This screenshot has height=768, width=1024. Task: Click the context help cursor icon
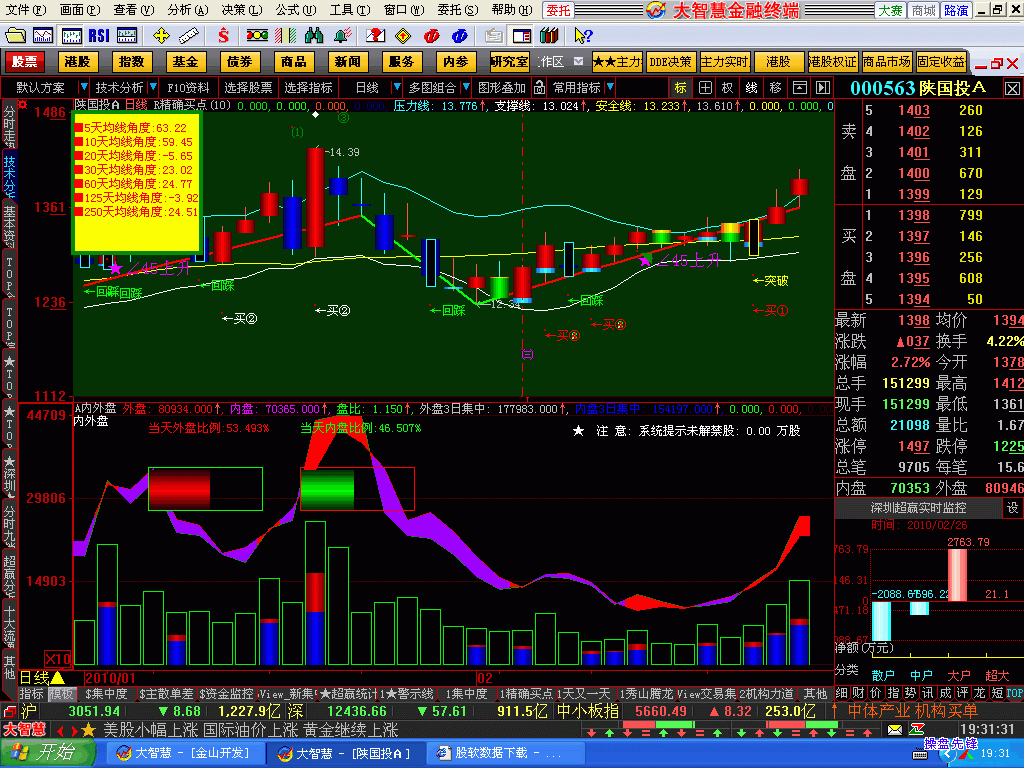point(583,35)
